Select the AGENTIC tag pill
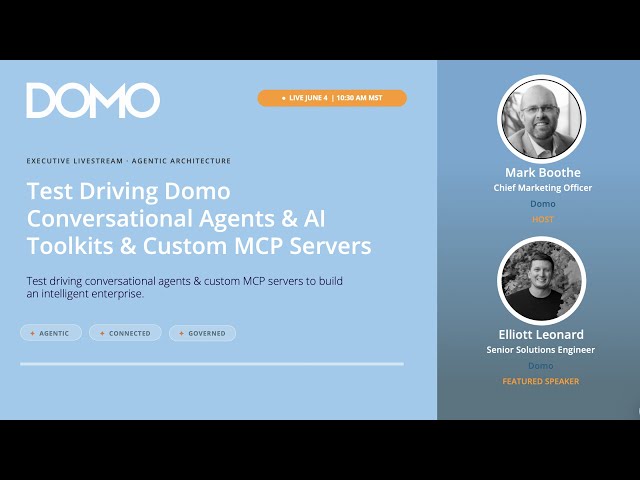The width and height of the screenshot is (640, 480). pos(51,333)
